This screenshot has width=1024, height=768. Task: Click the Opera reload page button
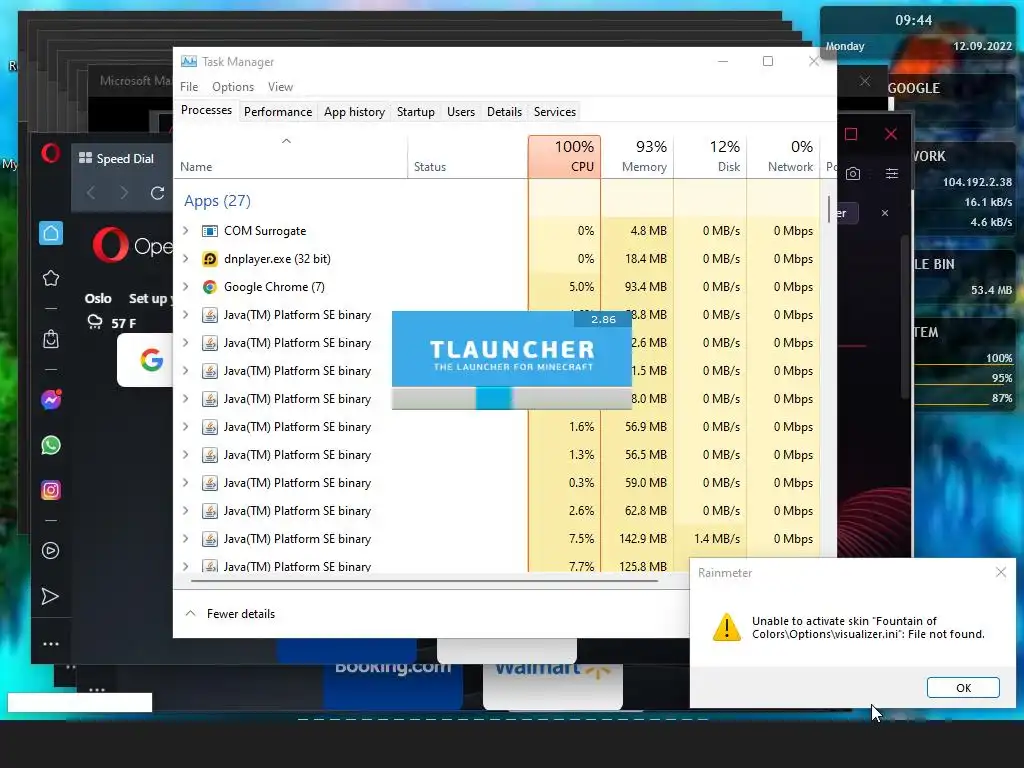[x=157, y=193]
